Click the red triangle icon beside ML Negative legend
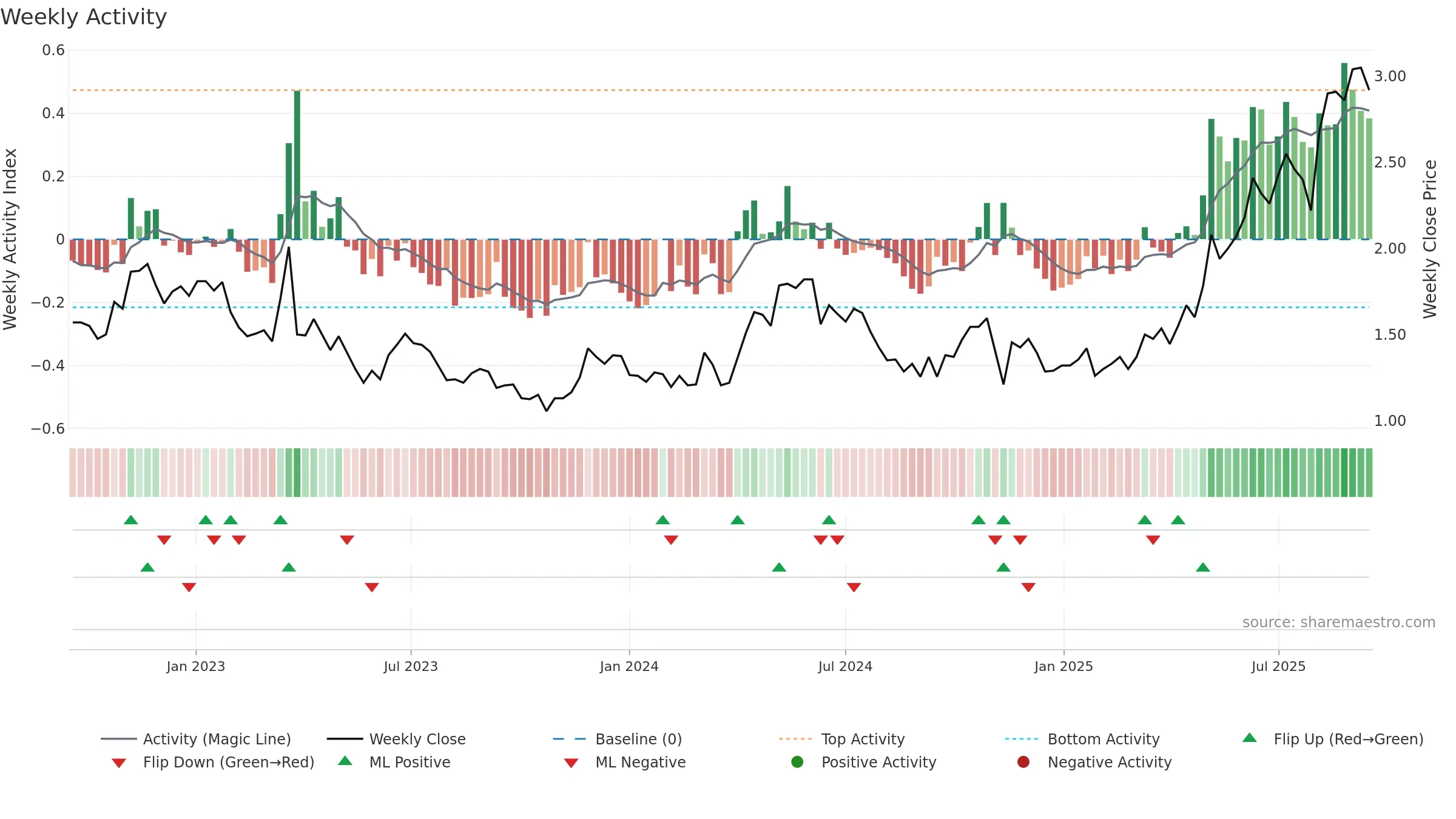 point(571,763)
